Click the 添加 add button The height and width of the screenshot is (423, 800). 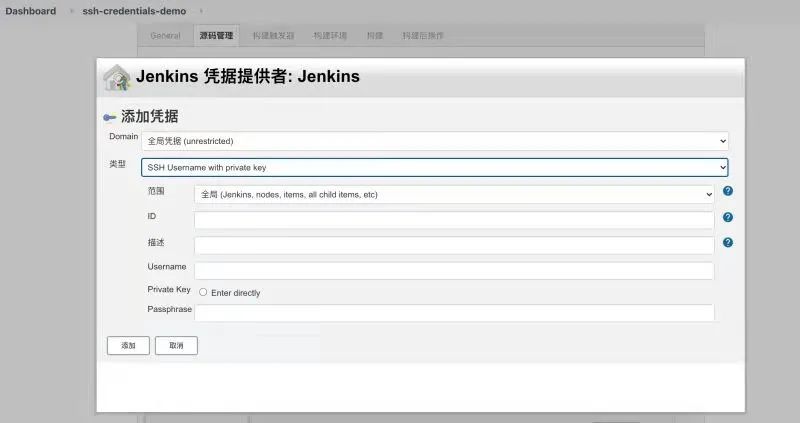128,345
